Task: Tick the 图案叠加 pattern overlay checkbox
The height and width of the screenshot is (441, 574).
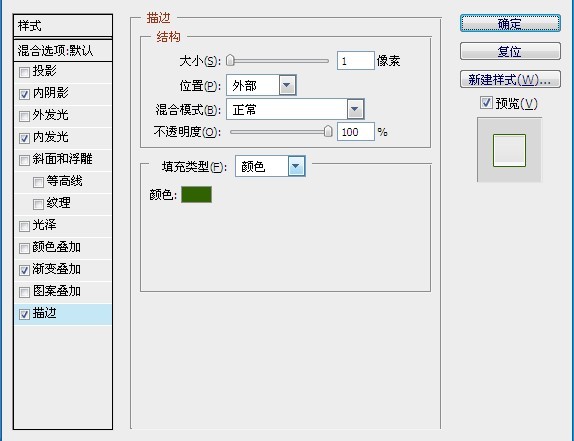Action: coord(24,292)
